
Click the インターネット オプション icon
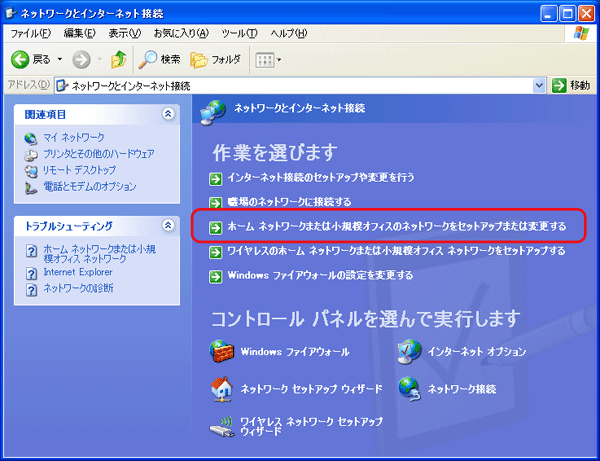point(409,351)
